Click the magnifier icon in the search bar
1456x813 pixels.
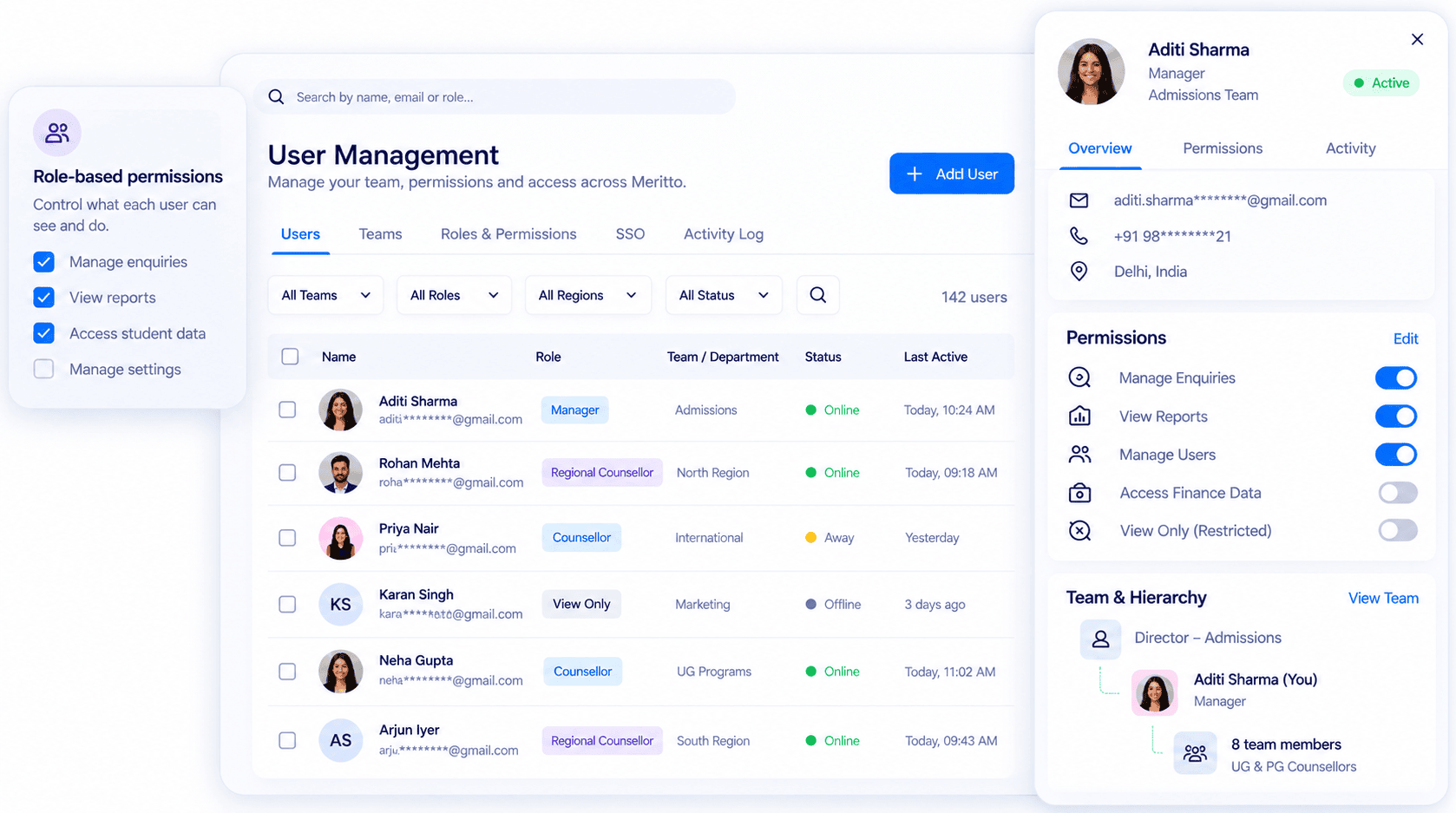tap(276, 97)
